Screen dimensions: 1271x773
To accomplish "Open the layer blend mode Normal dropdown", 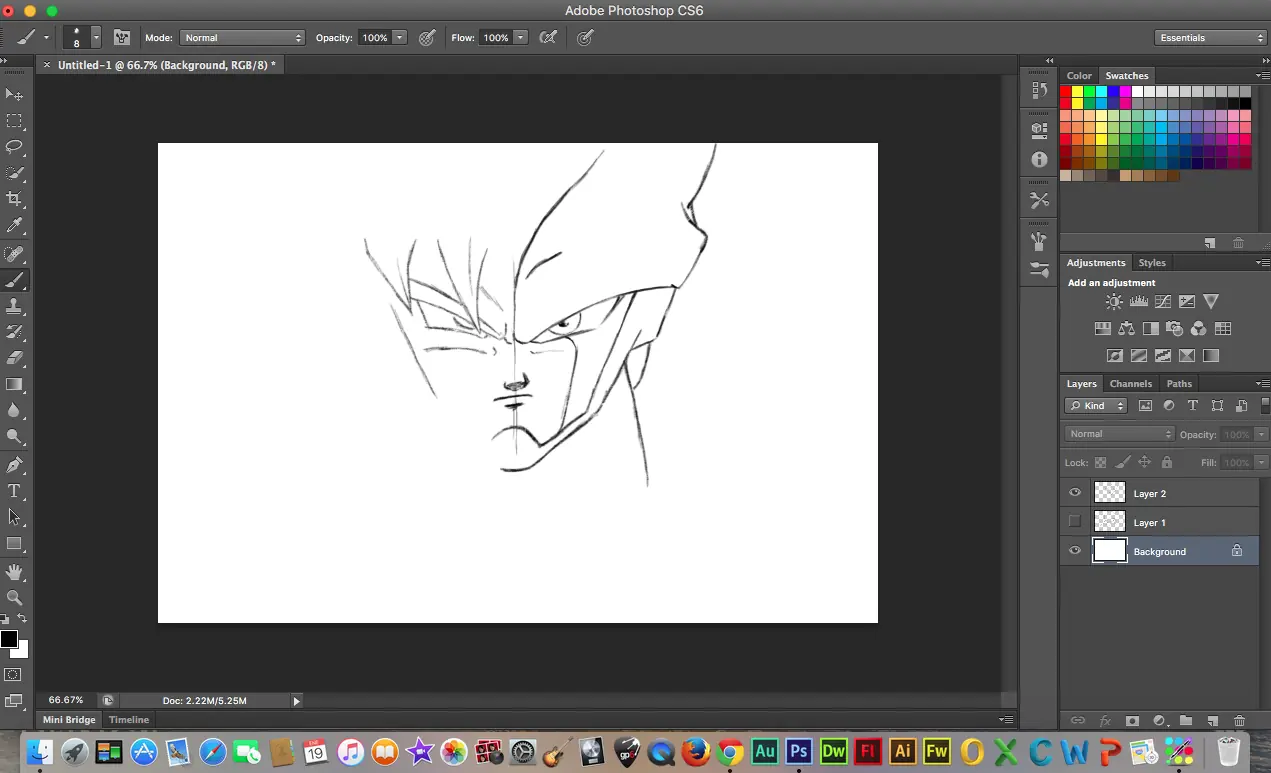I will click(x=1119, y=434).
